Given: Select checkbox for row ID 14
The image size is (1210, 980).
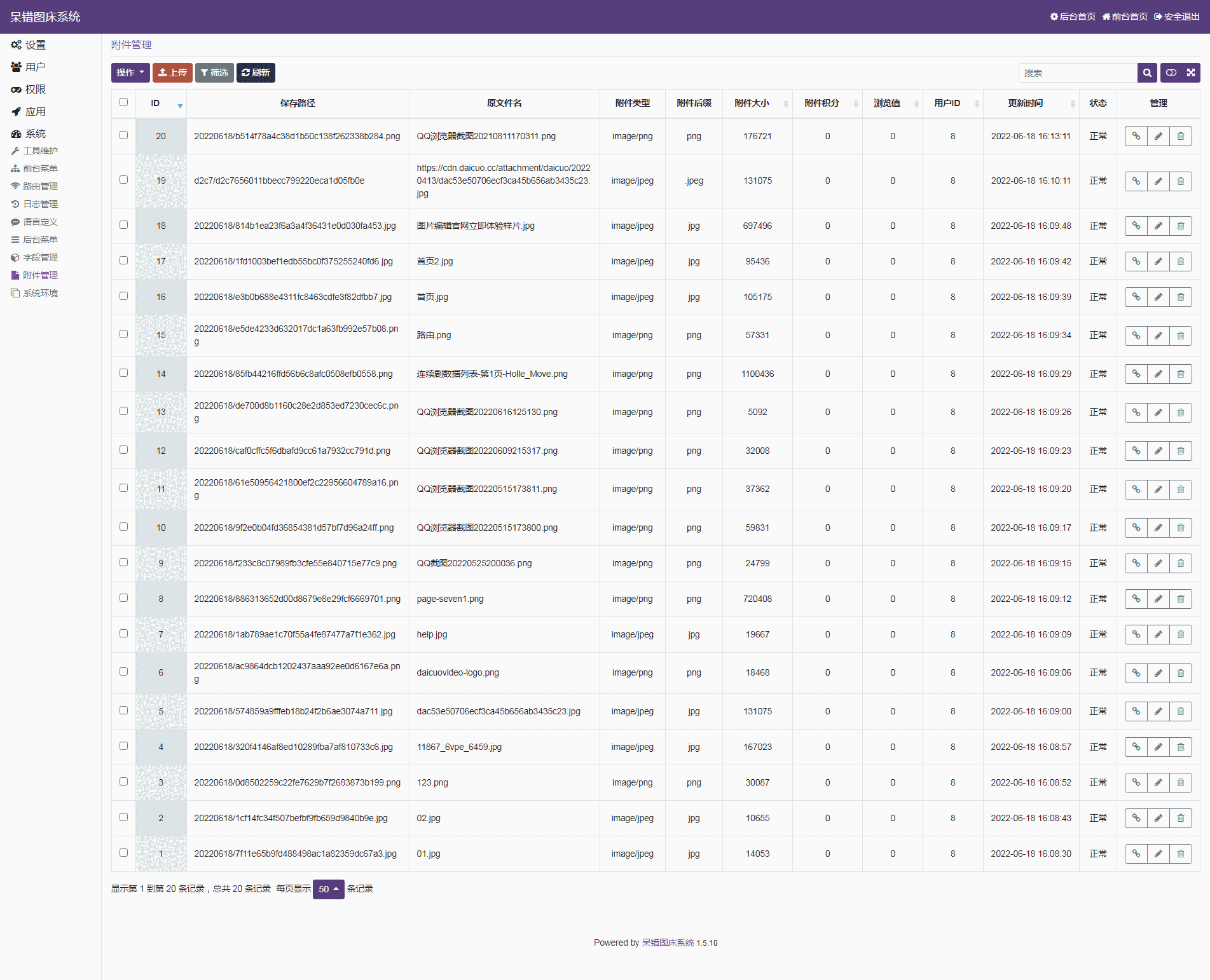Looking at the screenshot, I should (123, 373).
